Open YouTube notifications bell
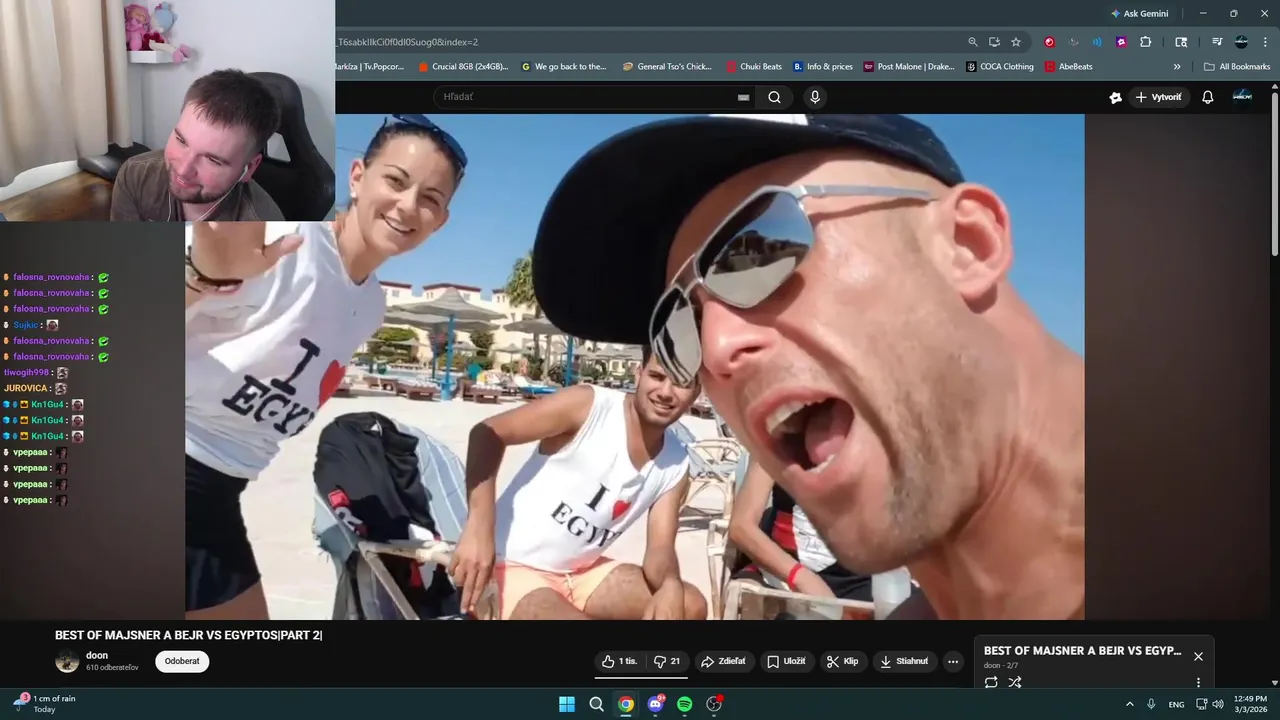1280x720 pixels. click(1207, 97)
